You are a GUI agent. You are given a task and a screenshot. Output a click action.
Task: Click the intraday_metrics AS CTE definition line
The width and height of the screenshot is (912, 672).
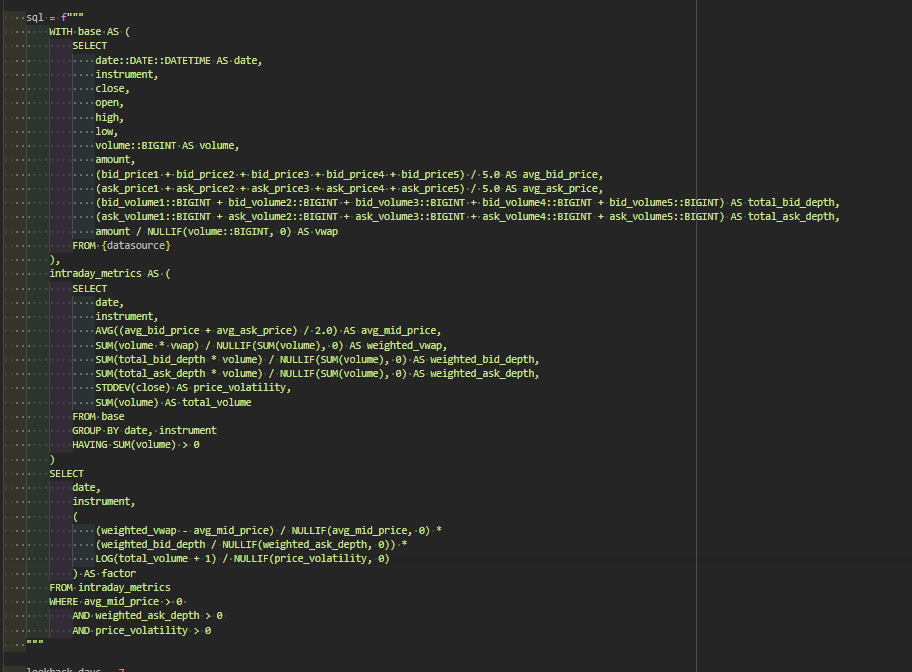coord(110,273)
